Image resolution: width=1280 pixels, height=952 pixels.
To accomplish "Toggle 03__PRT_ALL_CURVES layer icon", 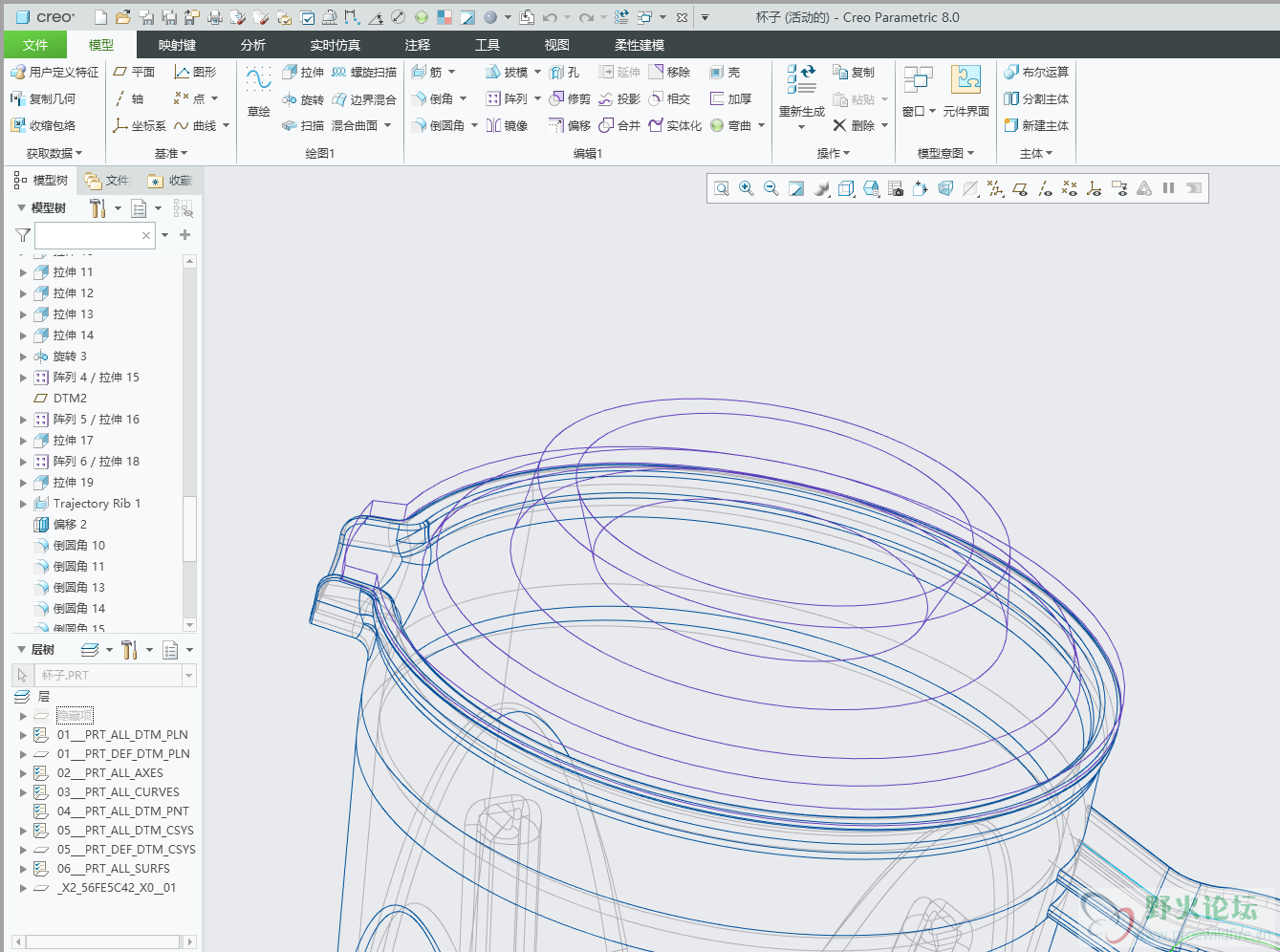I will 41,792.
